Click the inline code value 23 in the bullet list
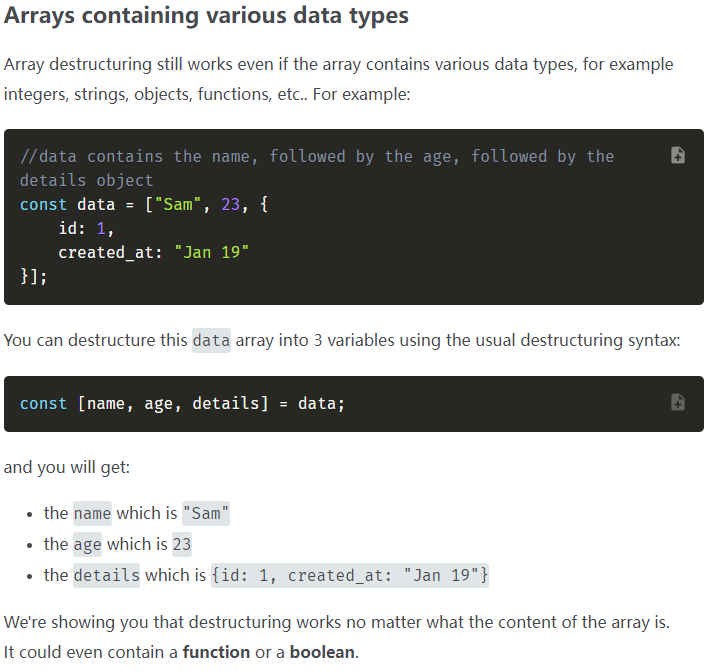 coord(181,544)
